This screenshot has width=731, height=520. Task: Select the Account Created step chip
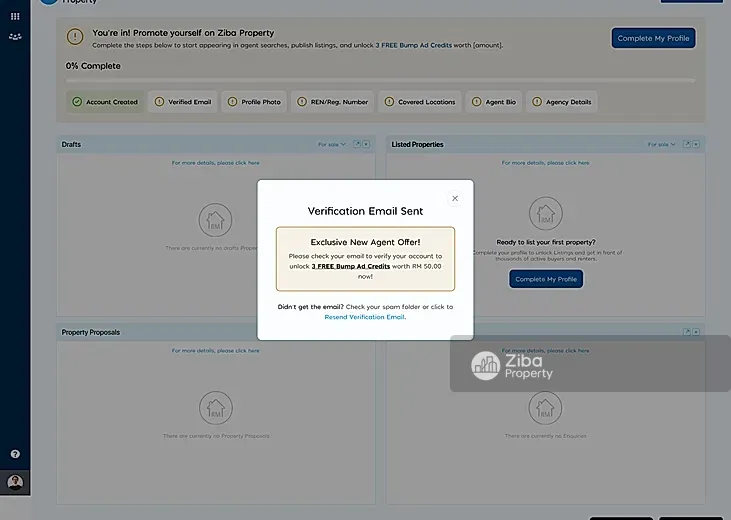(105, 102)
